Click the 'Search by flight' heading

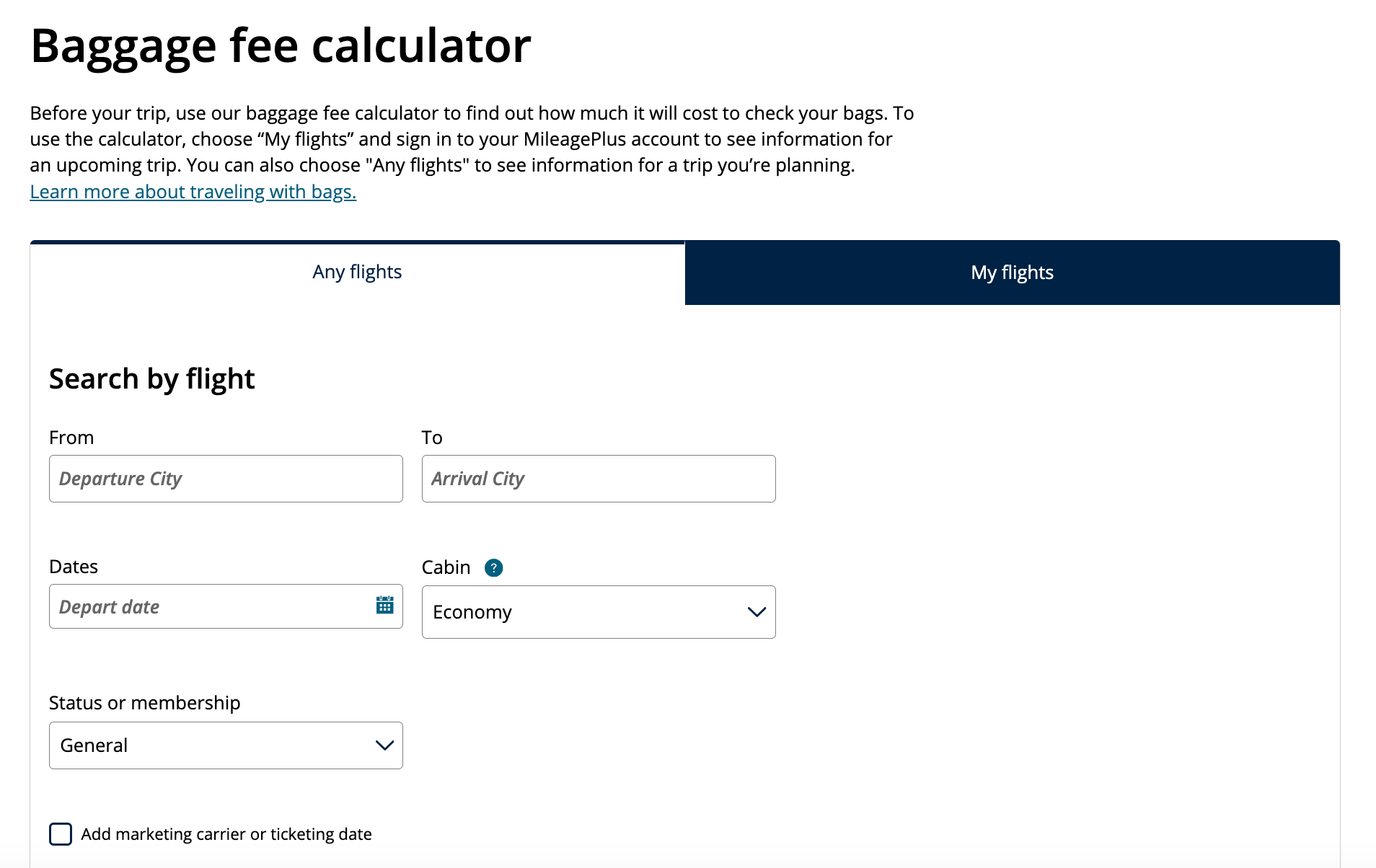pos(151,379)
